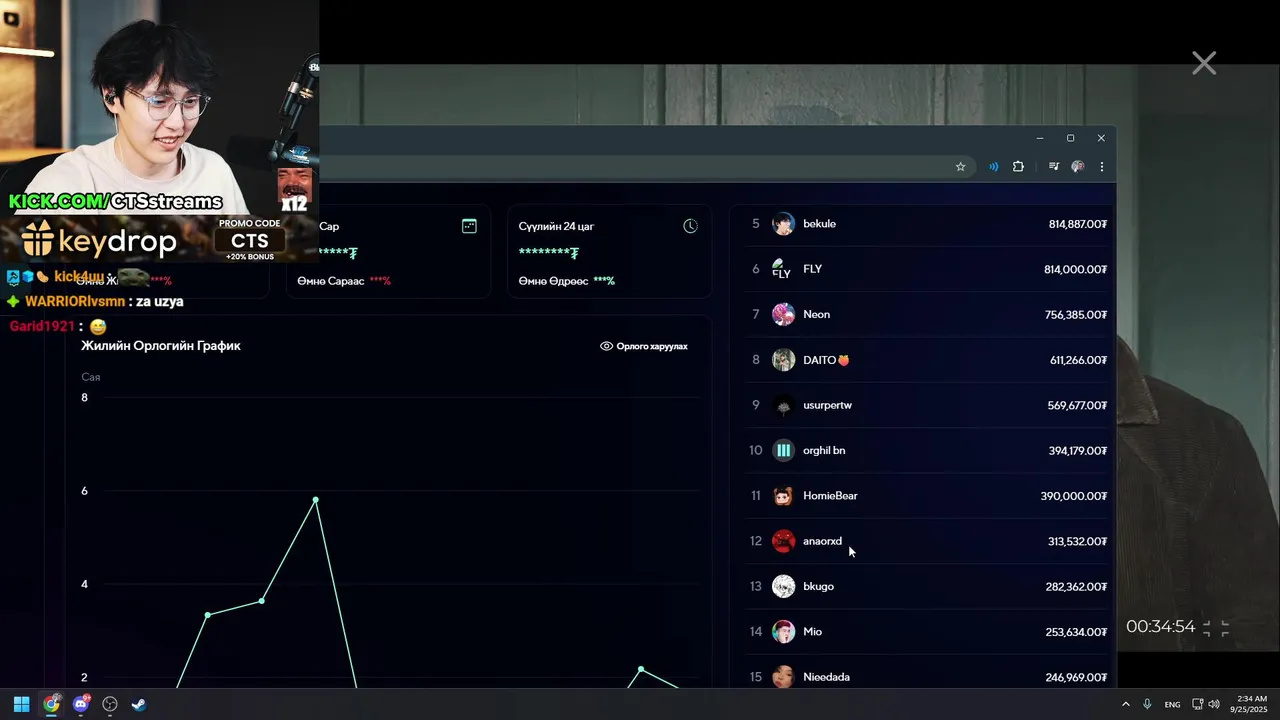Toggle Орлого харуулах income visibility
Image resolution: width=1280 pixels, height=720 pixels.
[644, 346]
